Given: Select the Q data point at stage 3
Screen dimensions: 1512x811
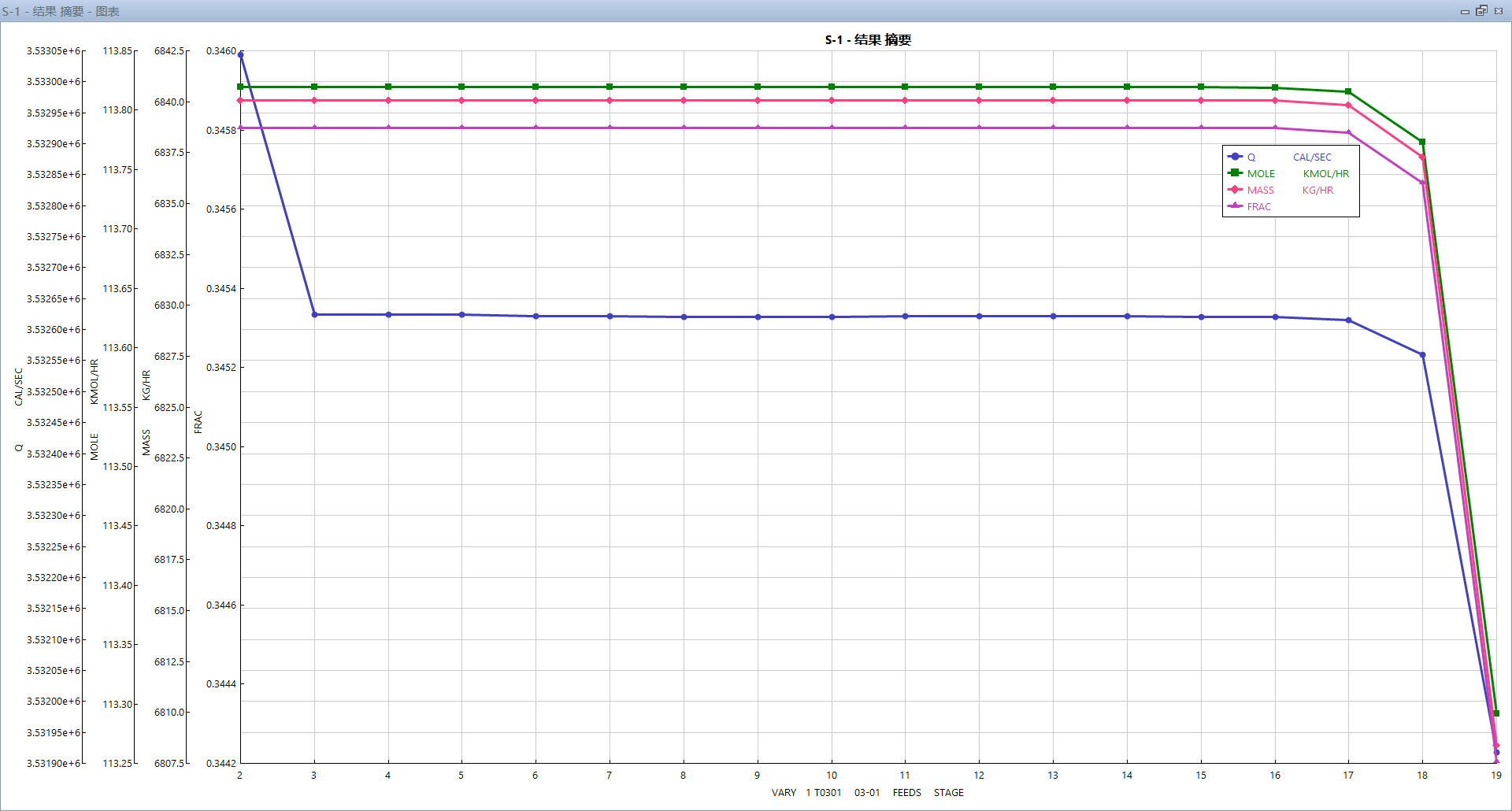Looking at the screenshot, I should tap(314, 315).
